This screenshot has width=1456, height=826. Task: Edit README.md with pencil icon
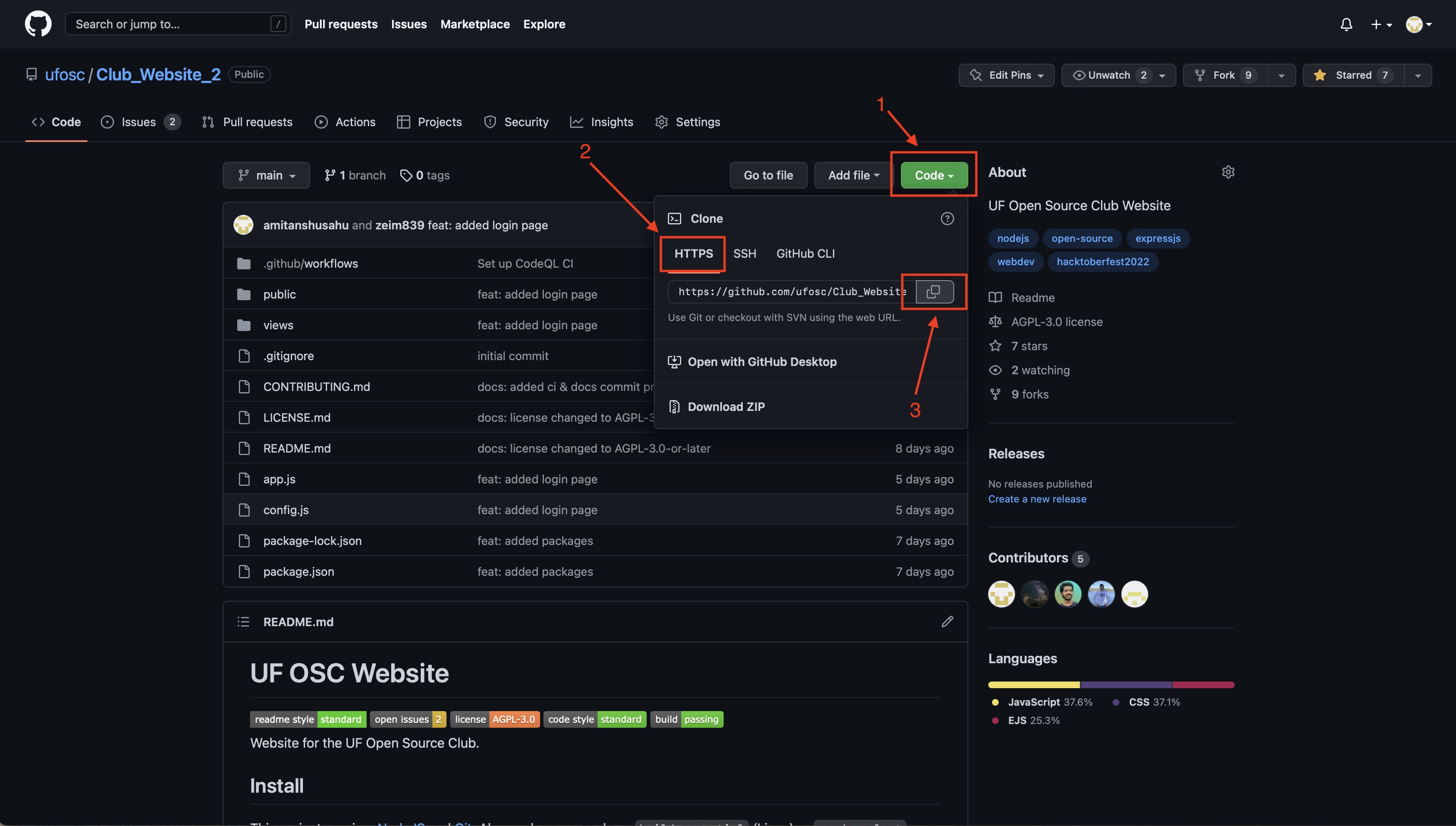947,622
